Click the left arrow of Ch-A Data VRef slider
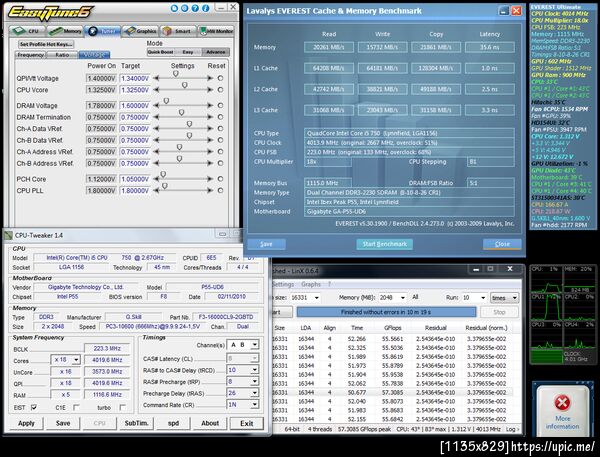The width and height of the screenshot is (600, 457). tap(156, 129)
